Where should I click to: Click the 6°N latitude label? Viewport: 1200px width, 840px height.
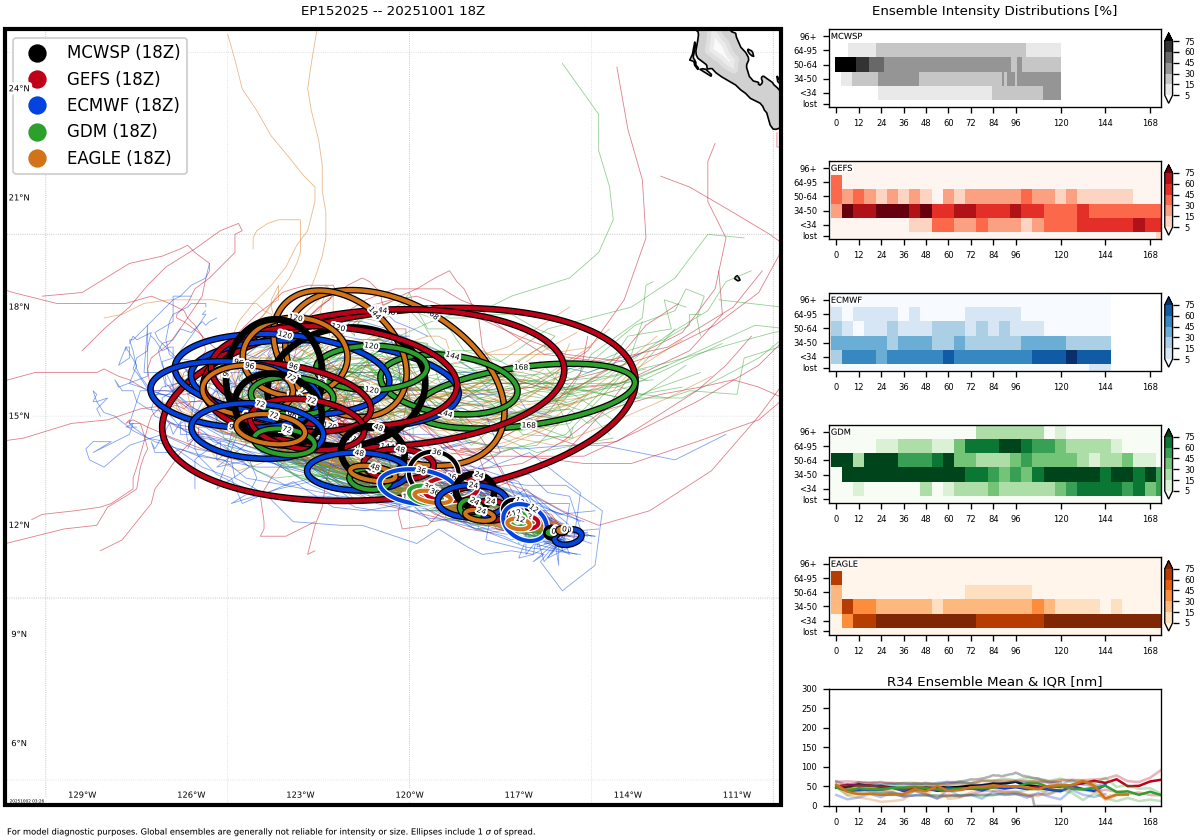coord(19,743)
